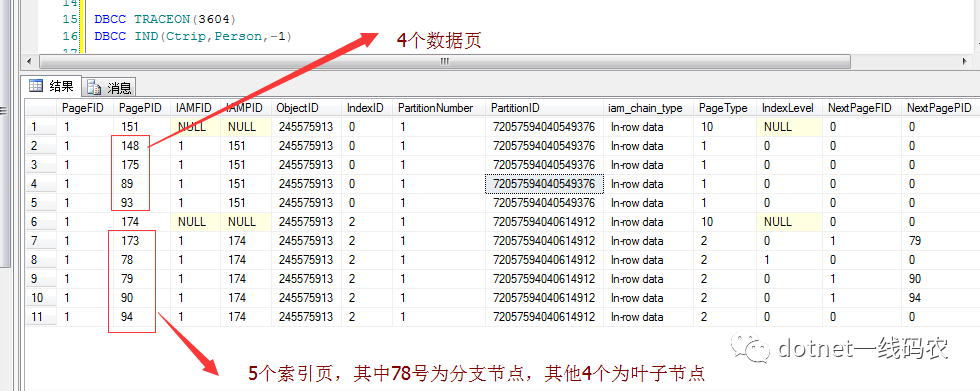Click line number 16 in editor gutter
The width and height of the screenshot is (980, 391).
[70, 36]
